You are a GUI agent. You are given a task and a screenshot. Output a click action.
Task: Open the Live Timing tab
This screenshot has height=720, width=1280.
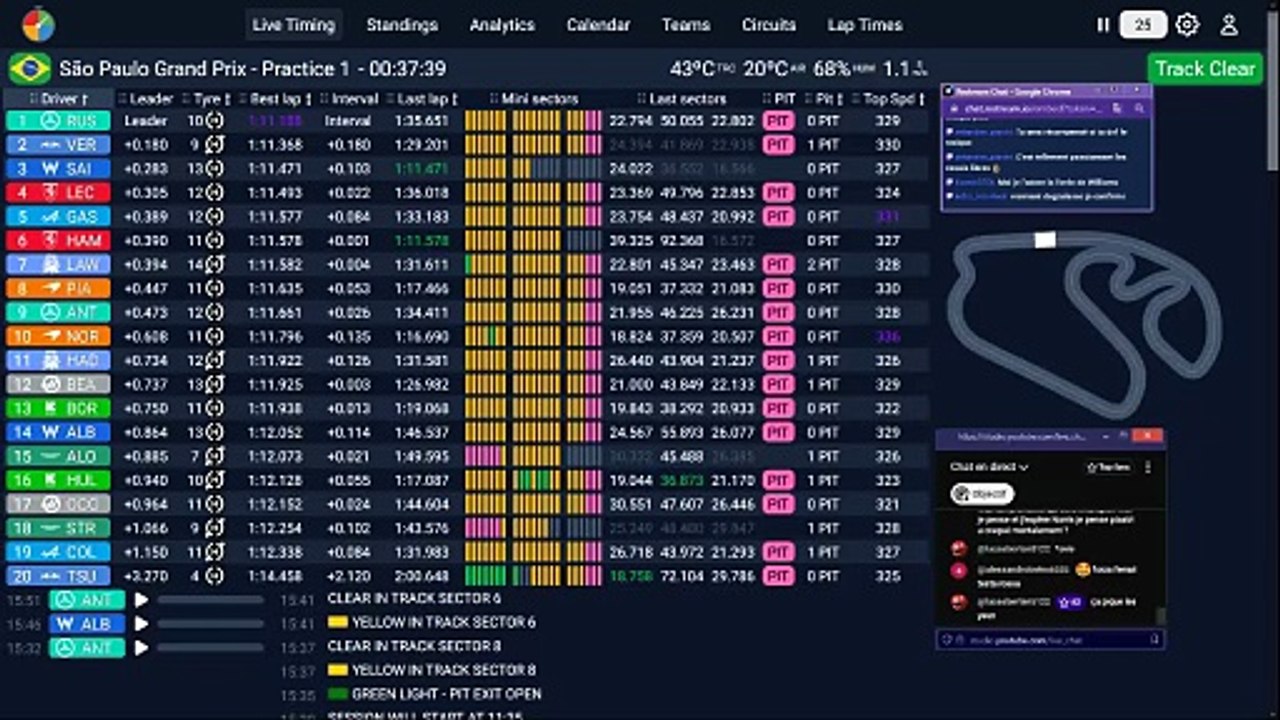tap(293, 25)
